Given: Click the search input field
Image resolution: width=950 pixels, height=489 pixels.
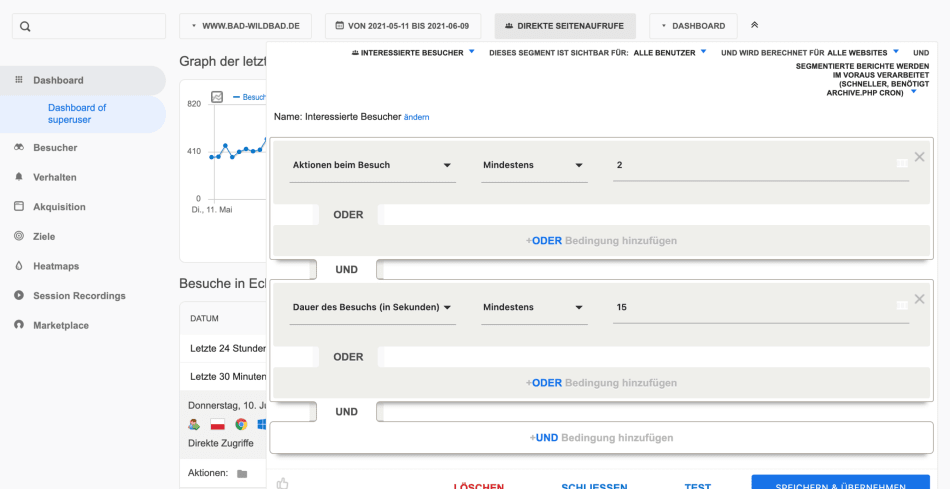Looking at the screenshot, I should click(89, 26).
